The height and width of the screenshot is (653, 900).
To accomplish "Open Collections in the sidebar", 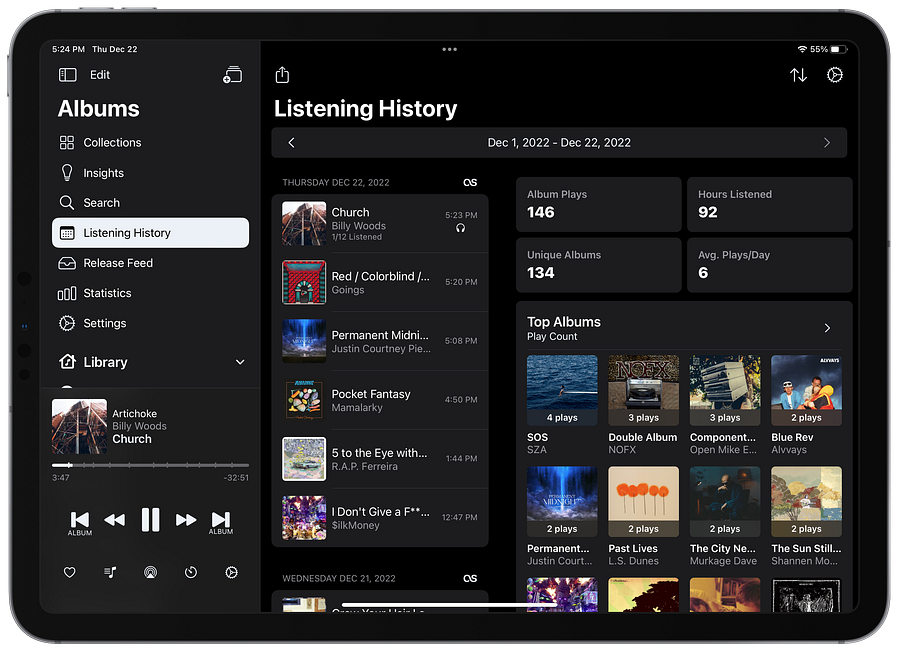I will tap(150, 142).
